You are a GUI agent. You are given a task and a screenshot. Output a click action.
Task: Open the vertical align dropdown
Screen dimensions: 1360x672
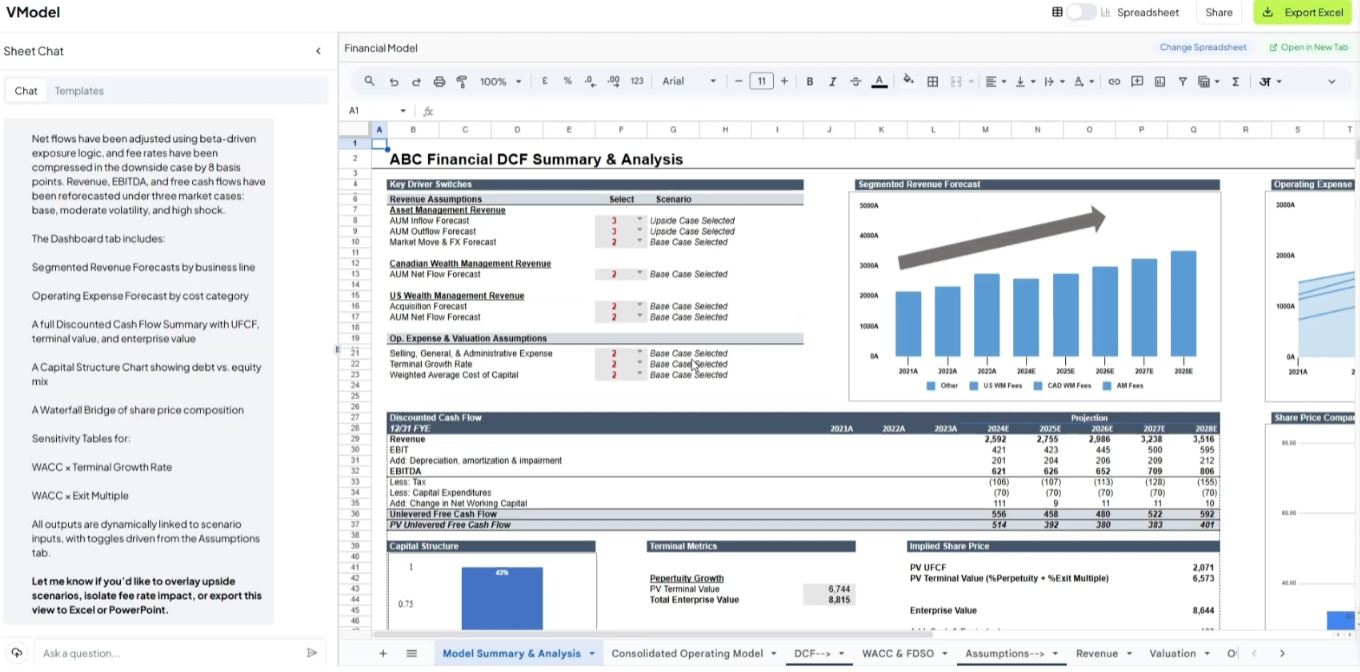(x=1025, y=82)
